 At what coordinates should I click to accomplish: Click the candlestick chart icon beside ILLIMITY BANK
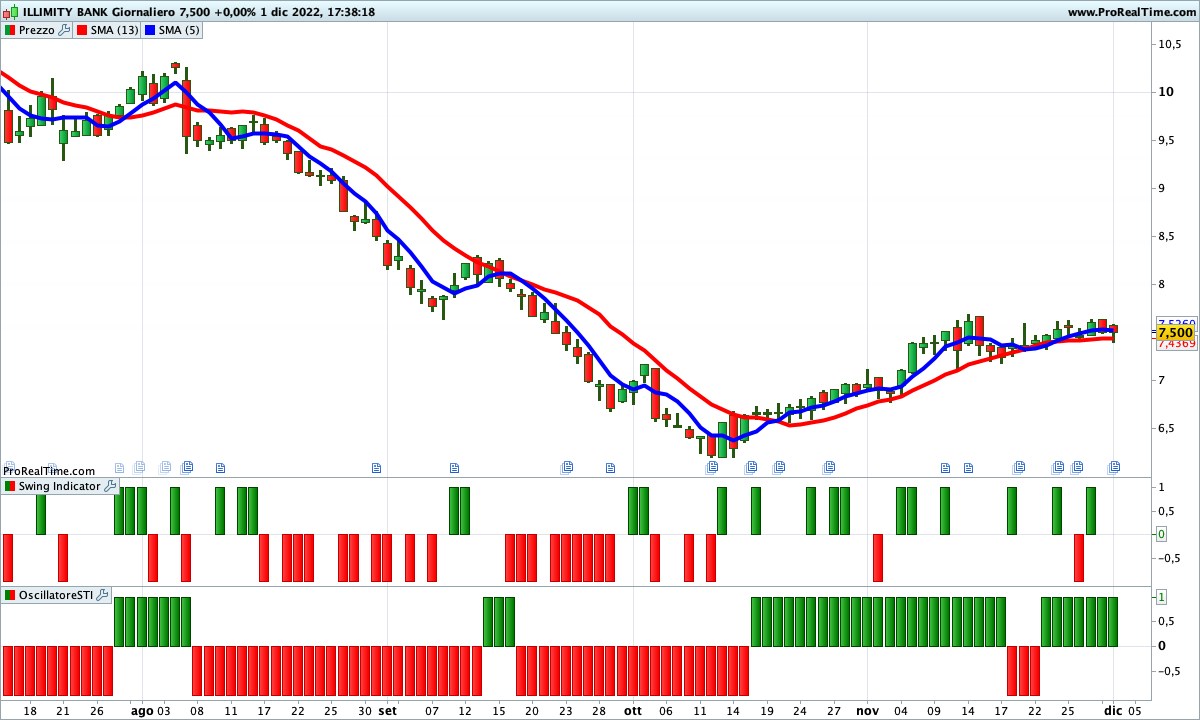tap(11, 12)
